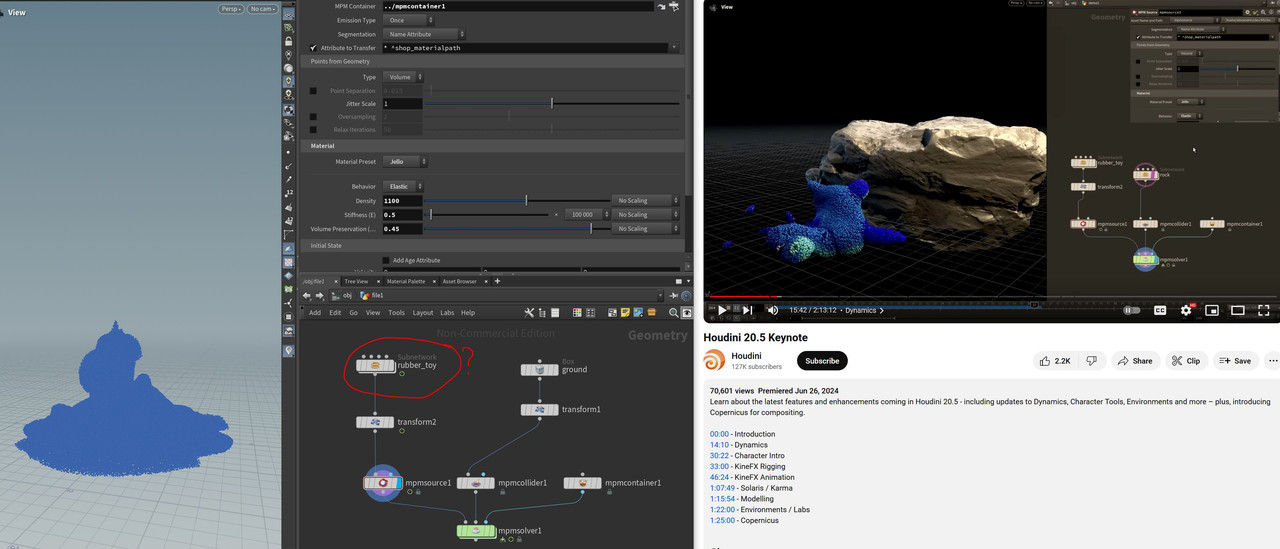Open the Material Preset dropdown
The width and height of the screenshot is (1280, 549).
pyautogui.click(x=406, y=161)
